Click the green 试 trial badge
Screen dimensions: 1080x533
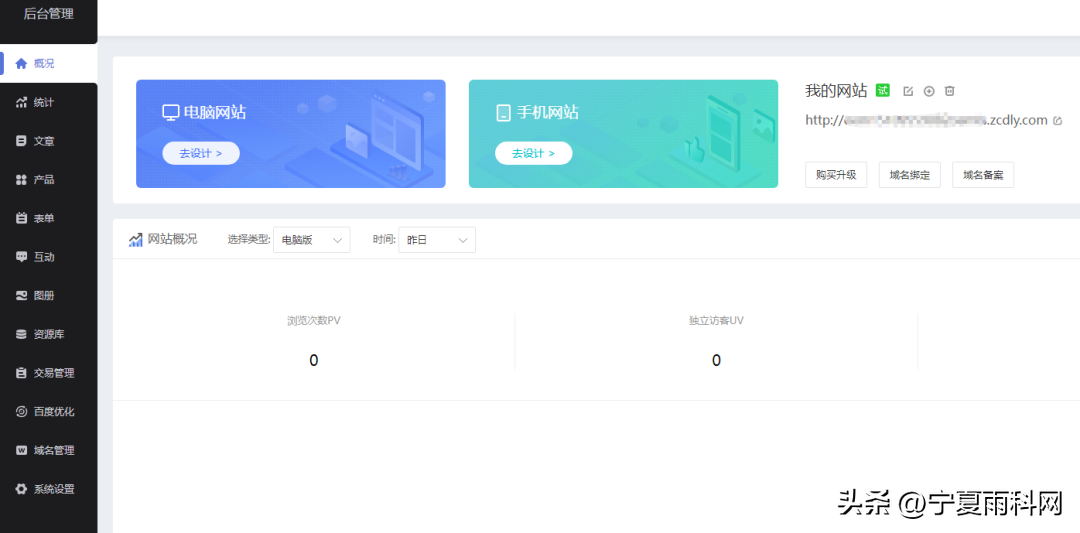click(882, 90)
